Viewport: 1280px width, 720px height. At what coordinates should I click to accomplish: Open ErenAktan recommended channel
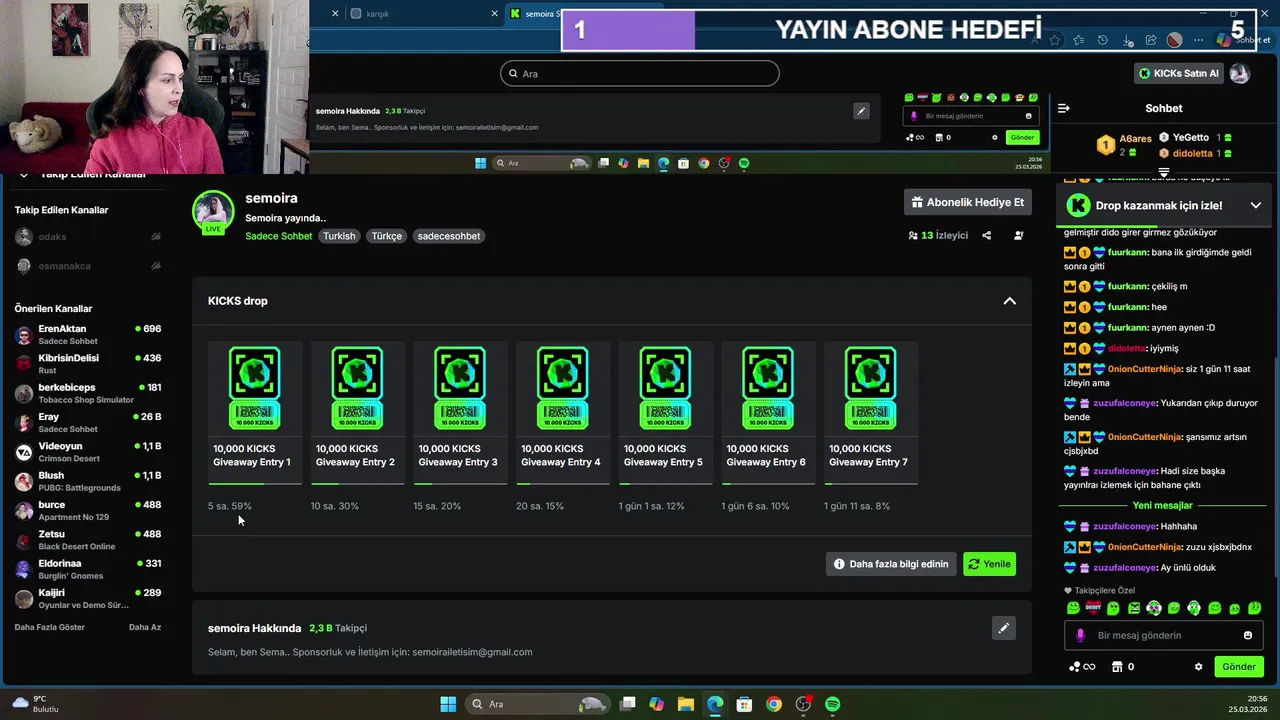point(88,335)
